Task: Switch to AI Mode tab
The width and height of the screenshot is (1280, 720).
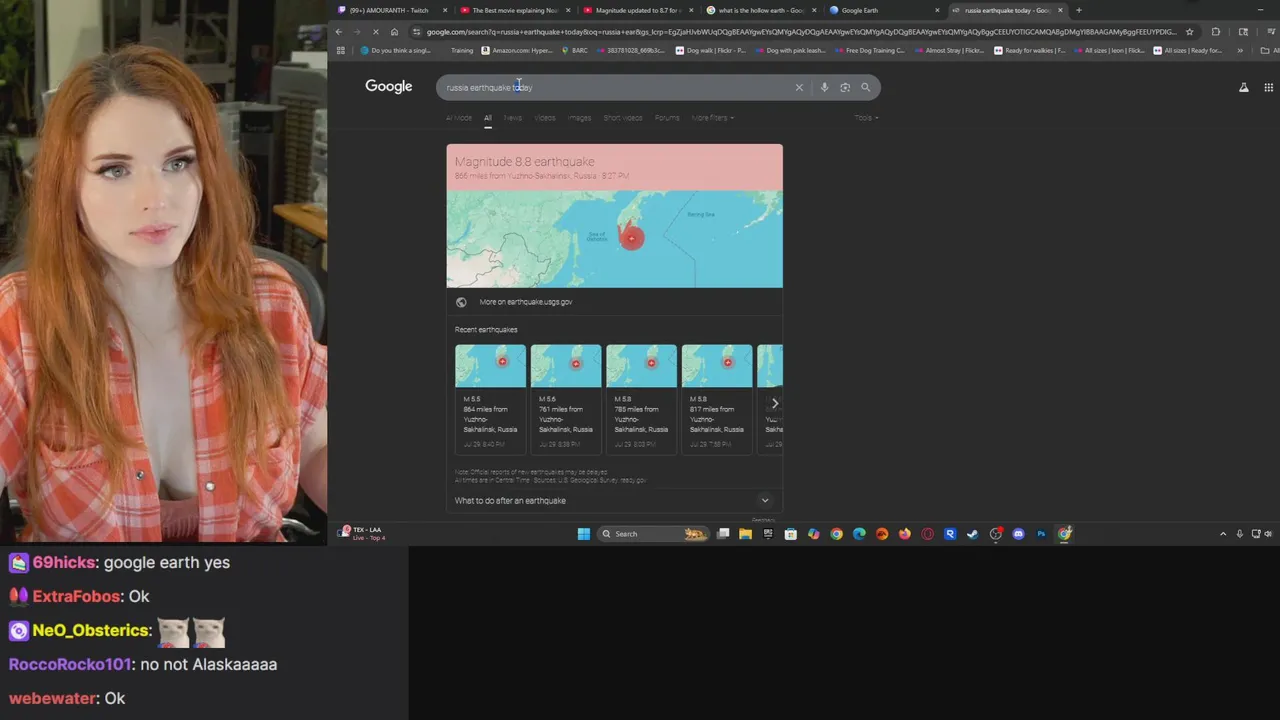Action: (x=459, y=118)
